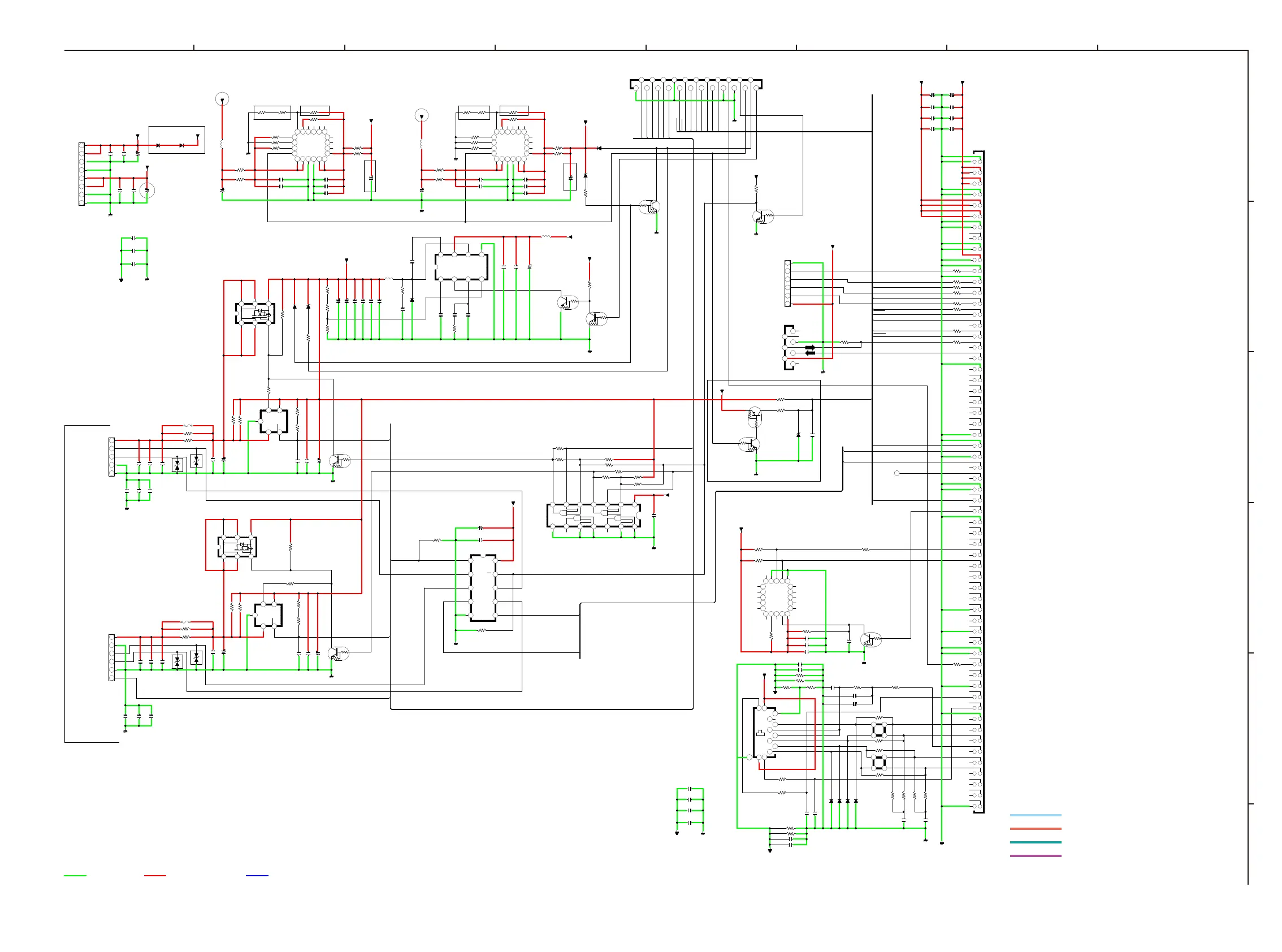This screenshot has width=1282, height=952.
Task: Click the orange legend line
Action: coord(1035,829)
